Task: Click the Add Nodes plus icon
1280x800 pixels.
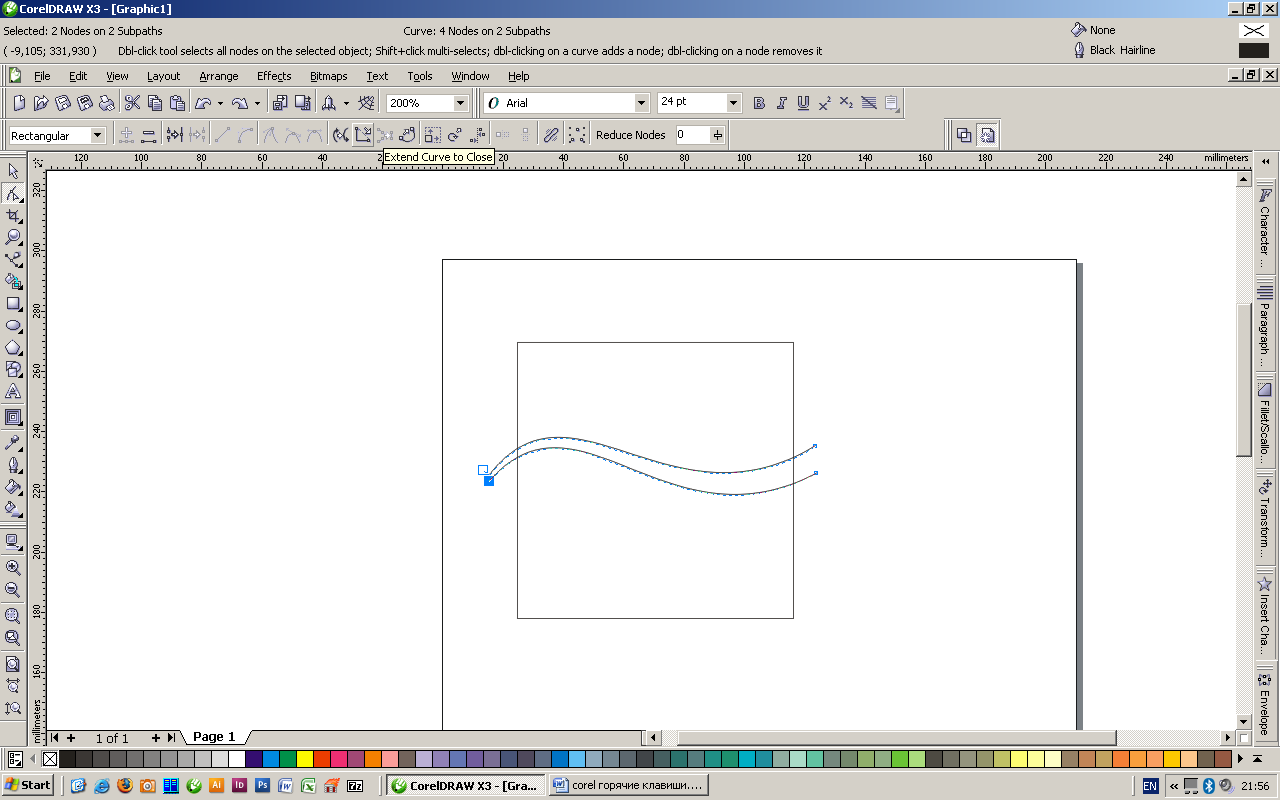Action: point(126,135)
